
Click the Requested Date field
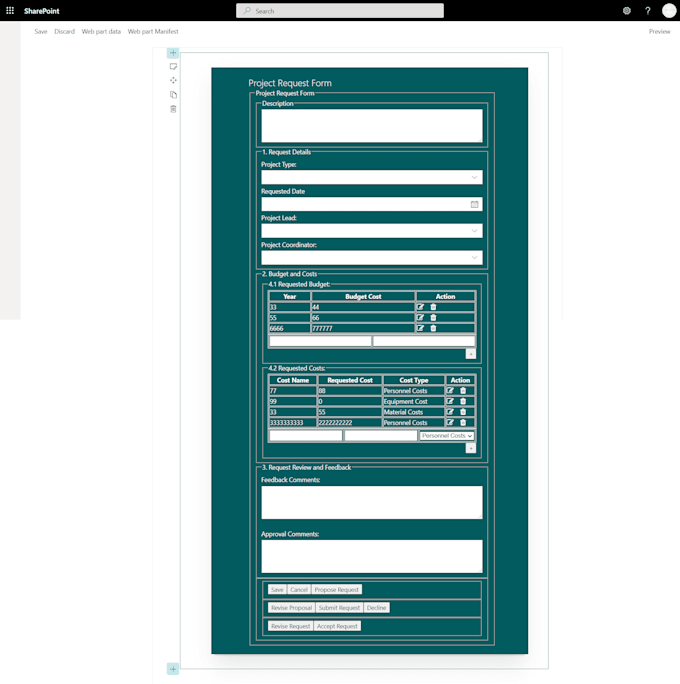[x=372, y=205]
